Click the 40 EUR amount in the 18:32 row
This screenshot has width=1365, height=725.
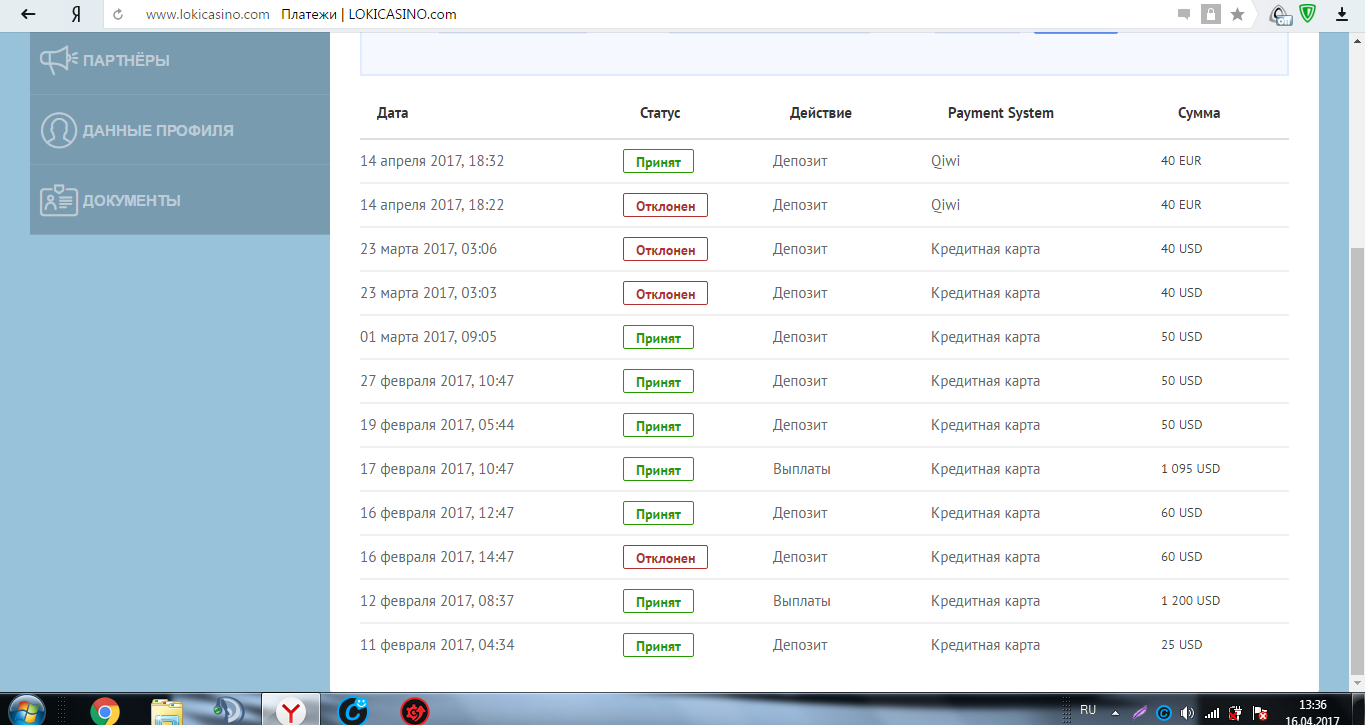[x=1181, y=161]
